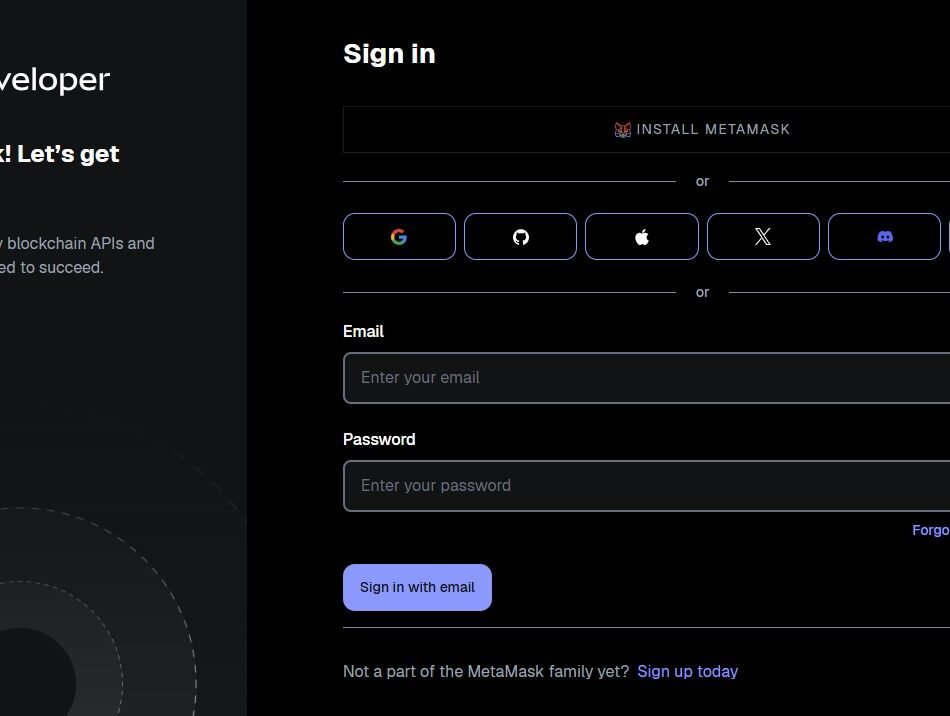Open the partially visible login option on the right
950x716 pixels.
945,236
